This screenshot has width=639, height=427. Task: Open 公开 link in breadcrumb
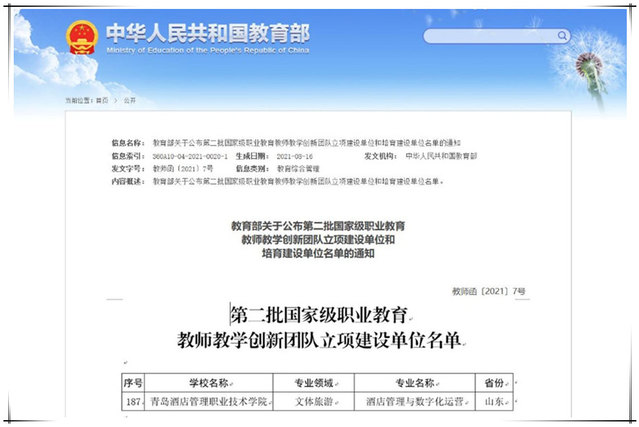[x=129, y=101]
